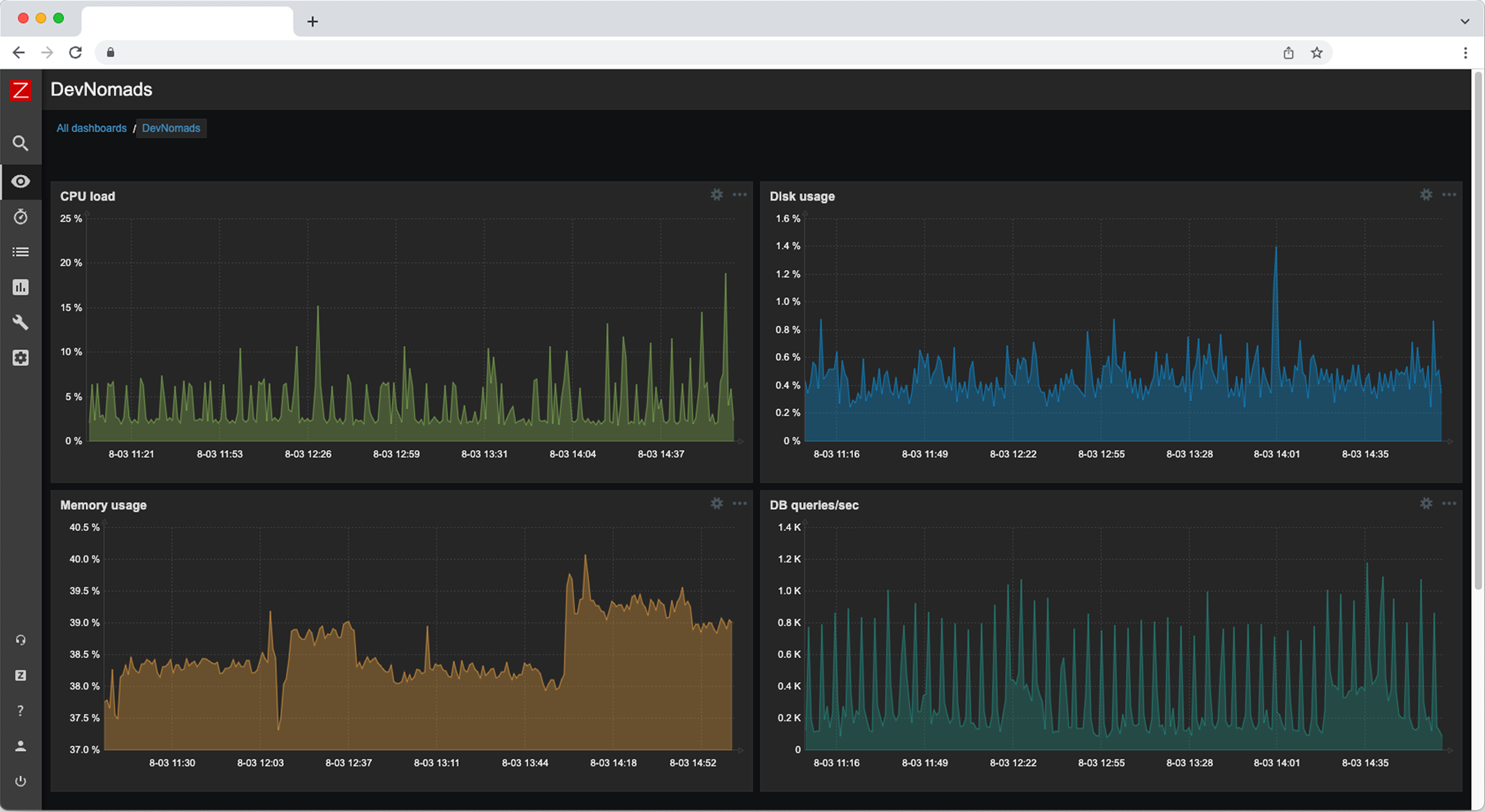Click the '1.6 %' axis label on Disk usage
Screen dimensions: 1485x812
[x=788, y=219]
